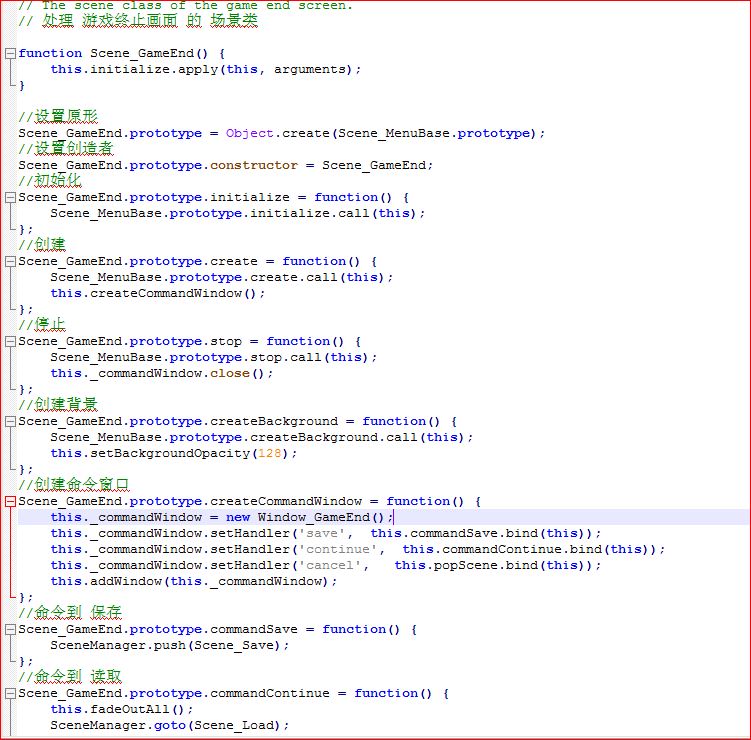
Task: Click 'Object' in the Object.create line
Action: 250,133
